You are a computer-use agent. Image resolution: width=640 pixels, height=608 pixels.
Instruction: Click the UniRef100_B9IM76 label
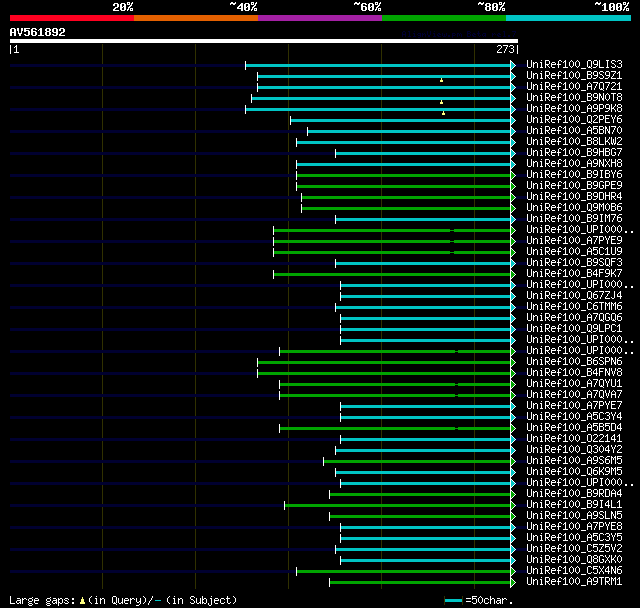tap(574, 219)
